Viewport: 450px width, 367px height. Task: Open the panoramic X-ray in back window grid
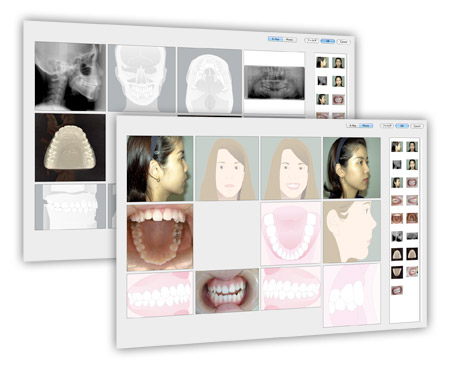pos(274,83)
